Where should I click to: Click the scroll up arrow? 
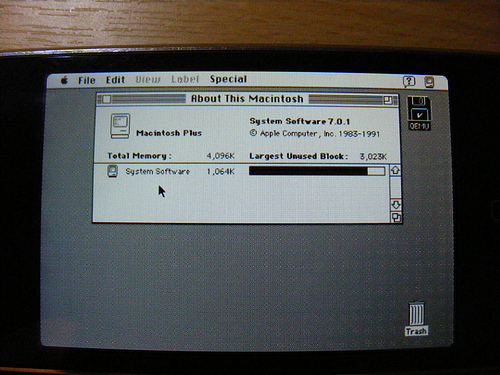(x=395, y=170)
